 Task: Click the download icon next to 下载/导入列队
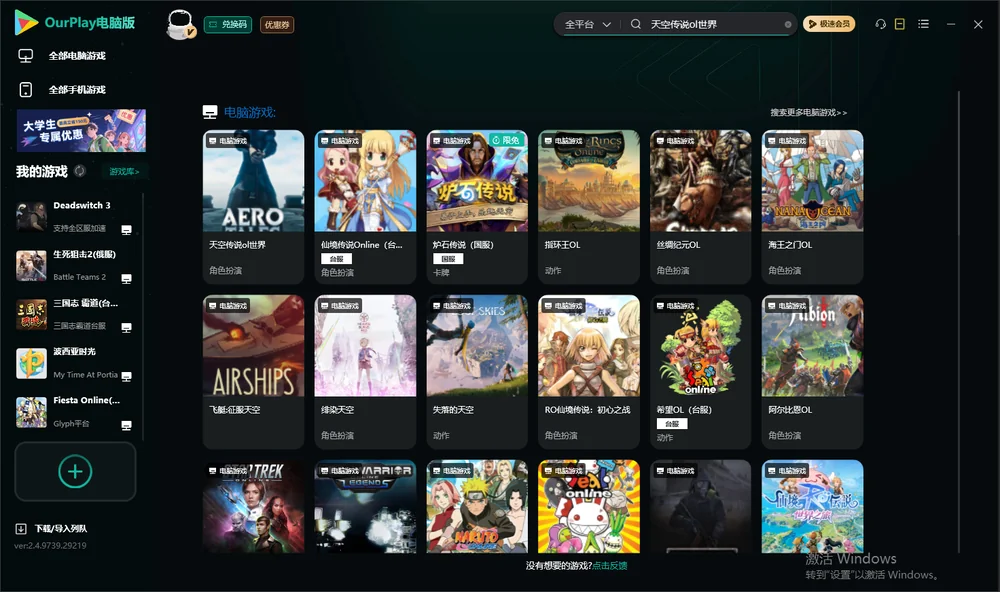coord(21,528)
